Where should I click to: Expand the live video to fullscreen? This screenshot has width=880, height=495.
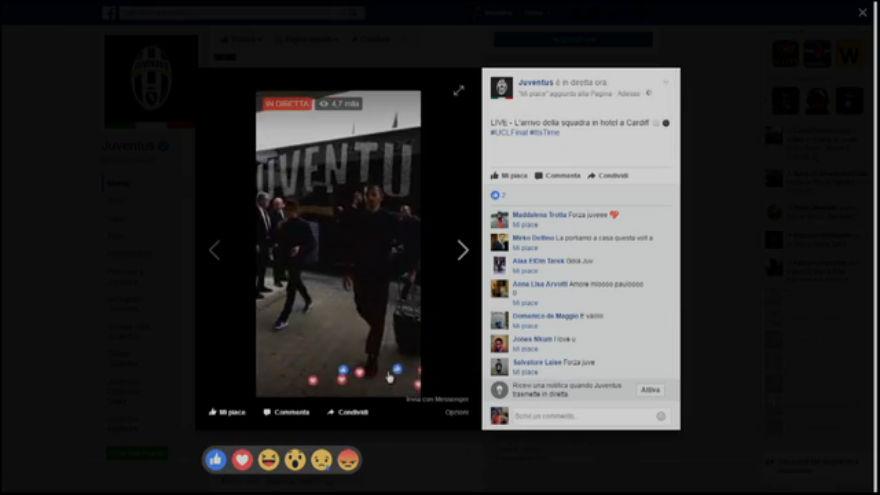click(458, 90)
